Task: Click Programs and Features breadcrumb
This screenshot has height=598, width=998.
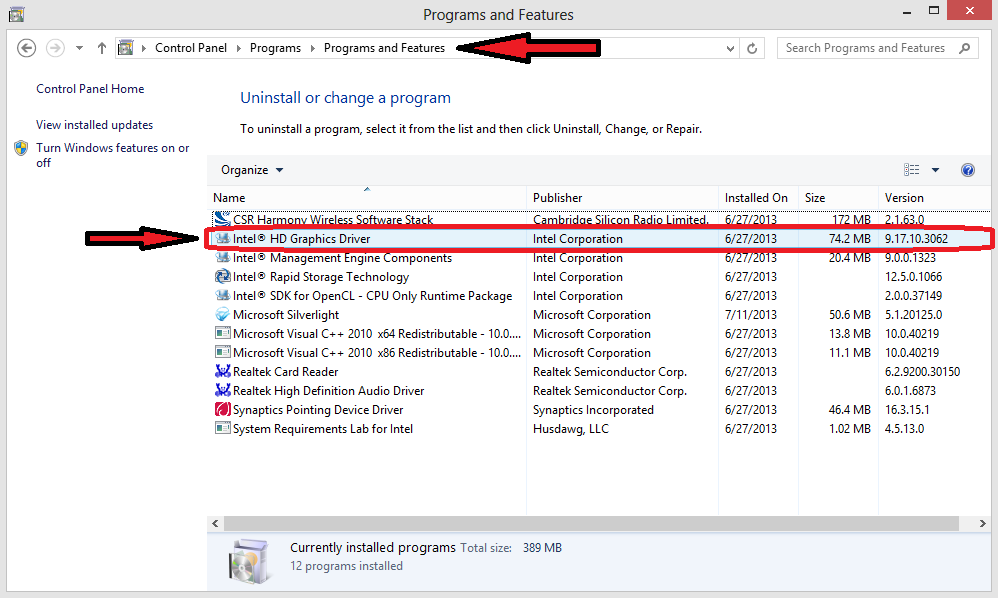Action: tap(384, 48)
